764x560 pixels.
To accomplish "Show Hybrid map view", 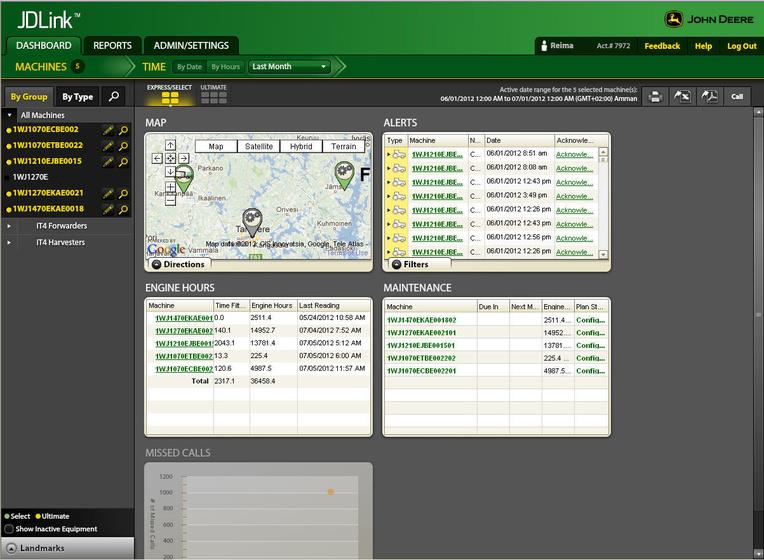I will click(x=301, y=146).
